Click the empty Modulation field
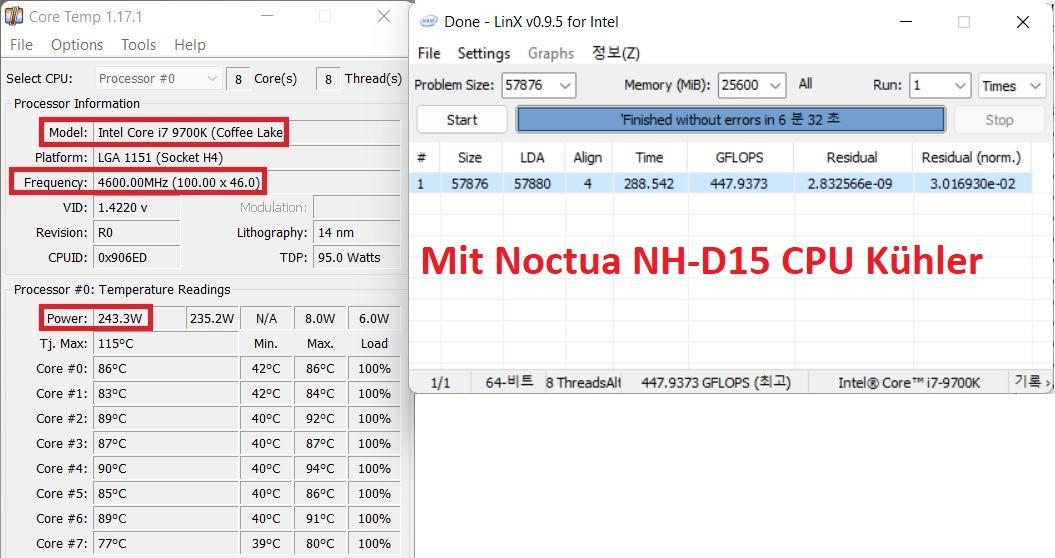 pos(357,207)
